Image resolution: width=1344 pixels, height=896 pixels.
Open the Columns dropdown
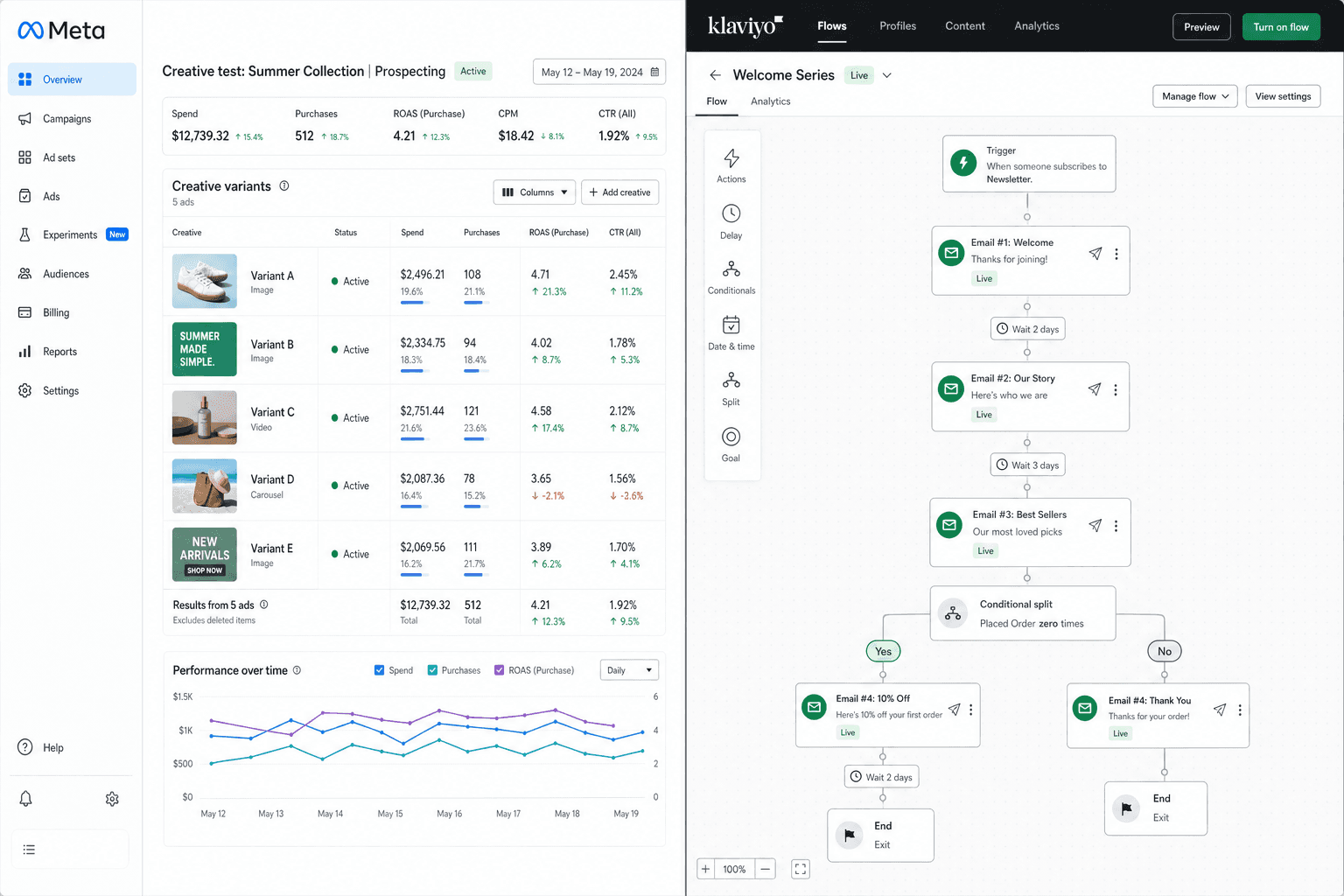[535, 192]
